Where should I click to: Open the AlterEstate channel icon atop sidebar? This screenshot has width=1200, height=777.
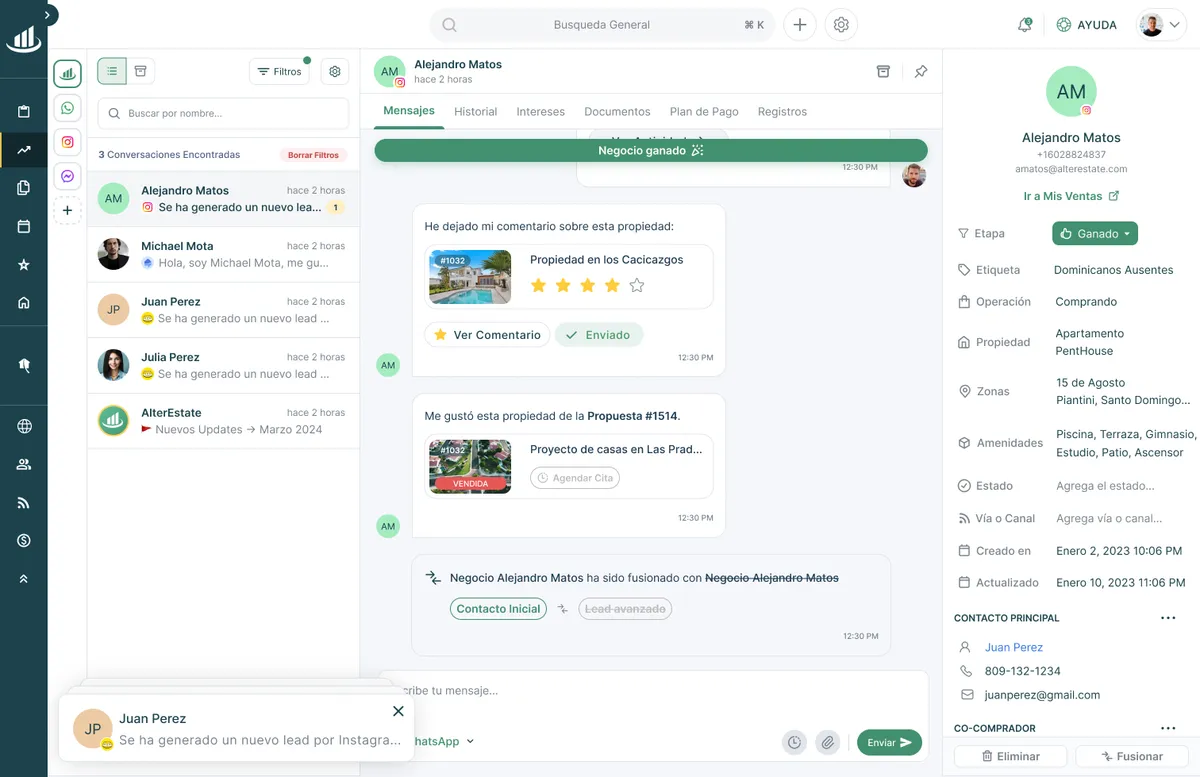click(67, 71)
